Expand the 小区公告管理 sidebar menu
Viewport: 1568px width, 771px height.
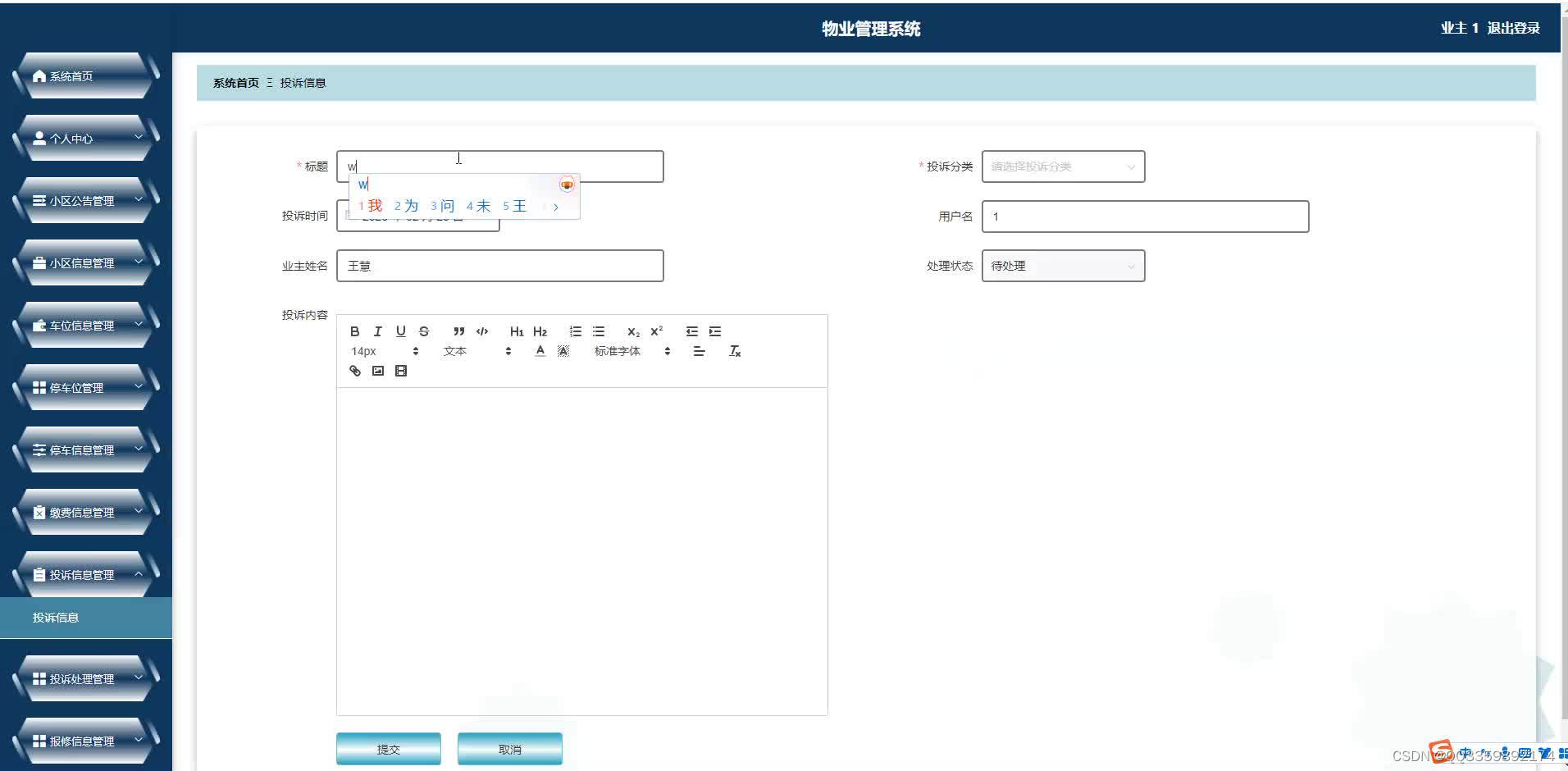86,200
